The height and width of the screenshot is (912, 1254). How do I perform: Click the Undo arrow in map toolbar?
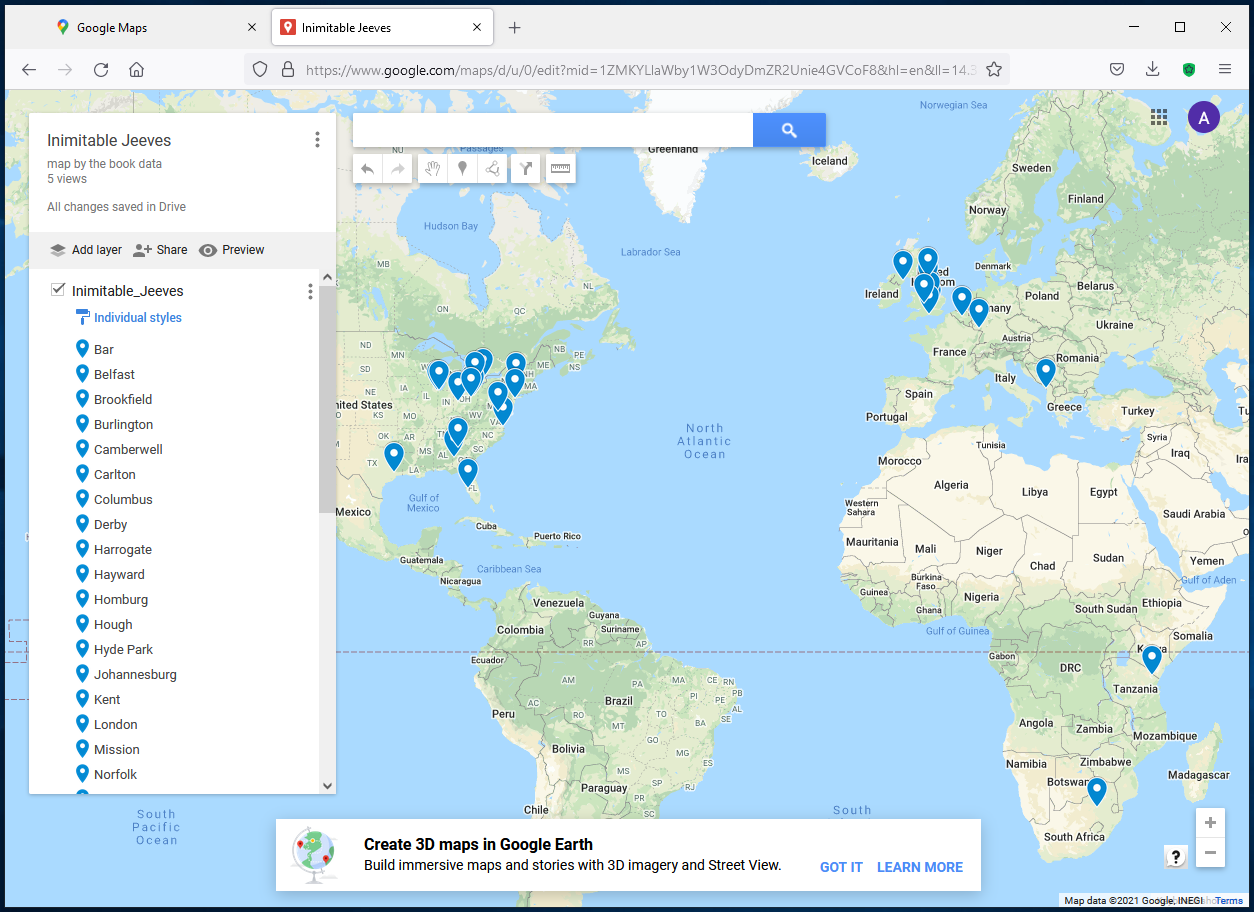tap(367, 169)
